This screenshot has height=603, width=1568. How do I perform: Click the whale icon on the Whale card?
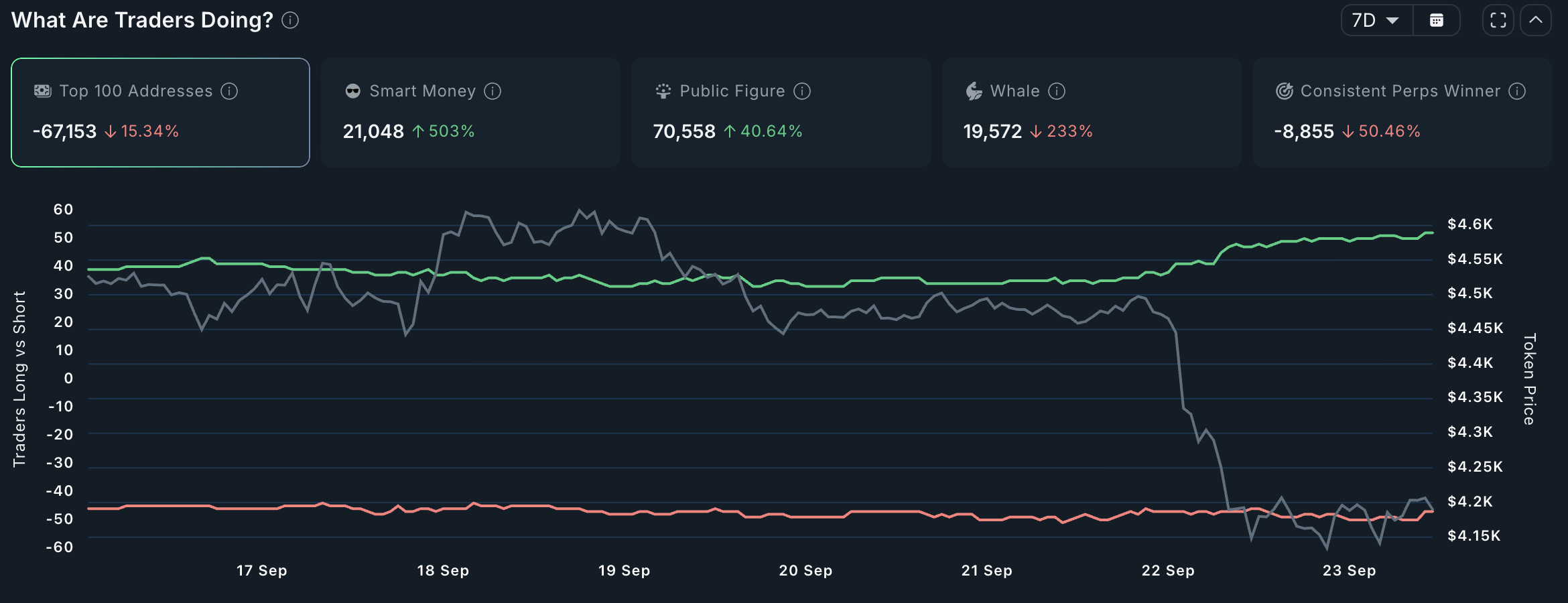pyautogui.click(x=973, y=90)
